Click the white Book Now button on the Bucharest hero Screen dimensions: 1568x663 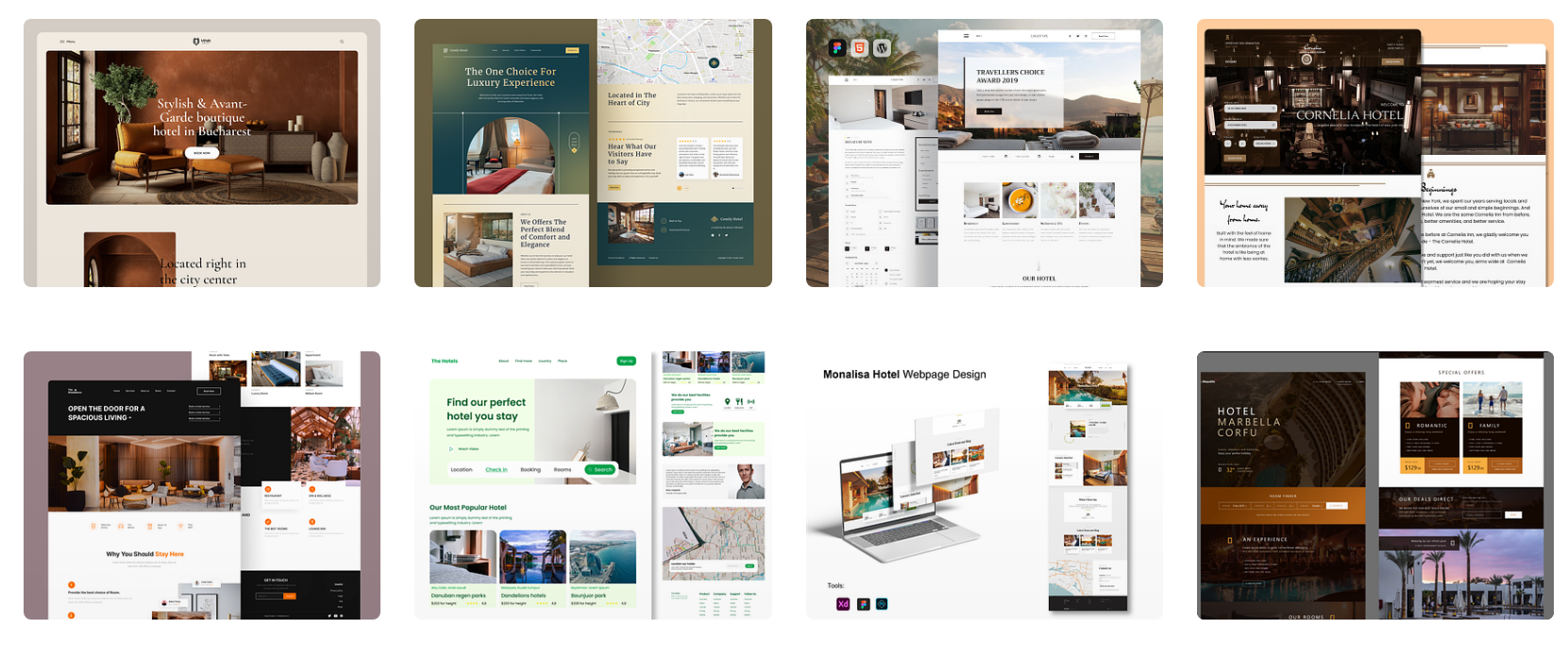coord(202,153)
